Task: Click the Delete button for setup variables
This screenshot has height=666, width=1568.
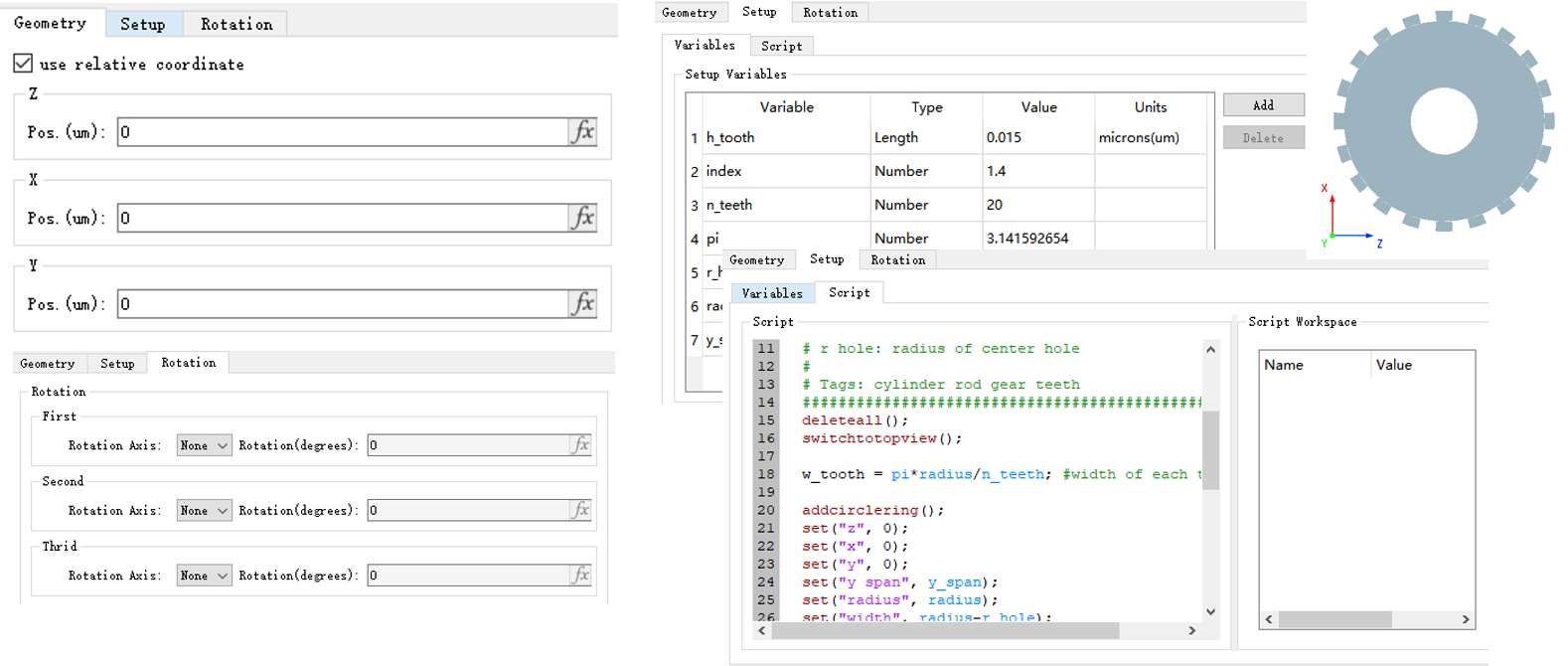Action: click(x=1263, y=138)
